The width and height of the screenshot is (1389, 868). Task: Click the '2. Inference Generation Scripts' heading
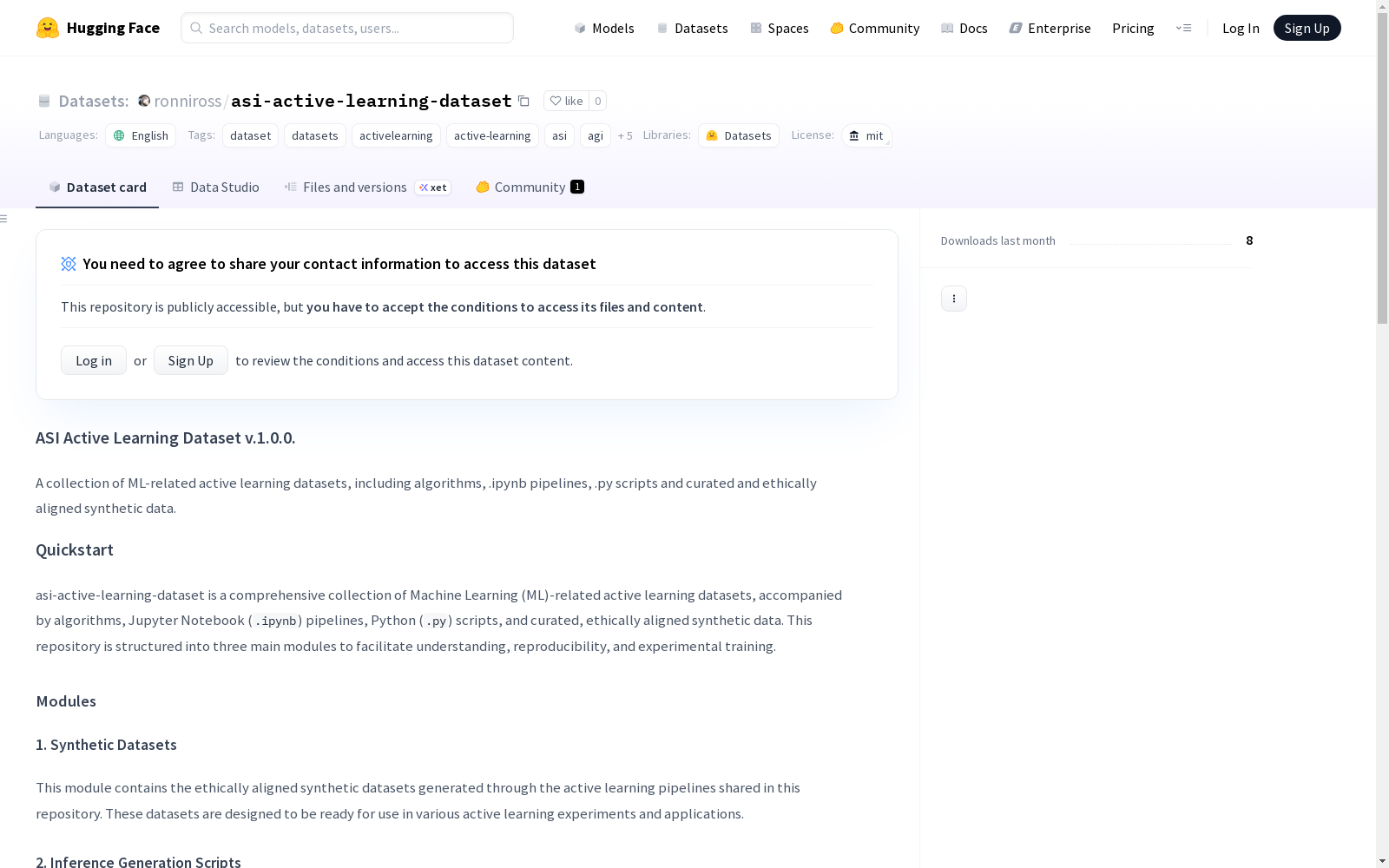point(138,861)
